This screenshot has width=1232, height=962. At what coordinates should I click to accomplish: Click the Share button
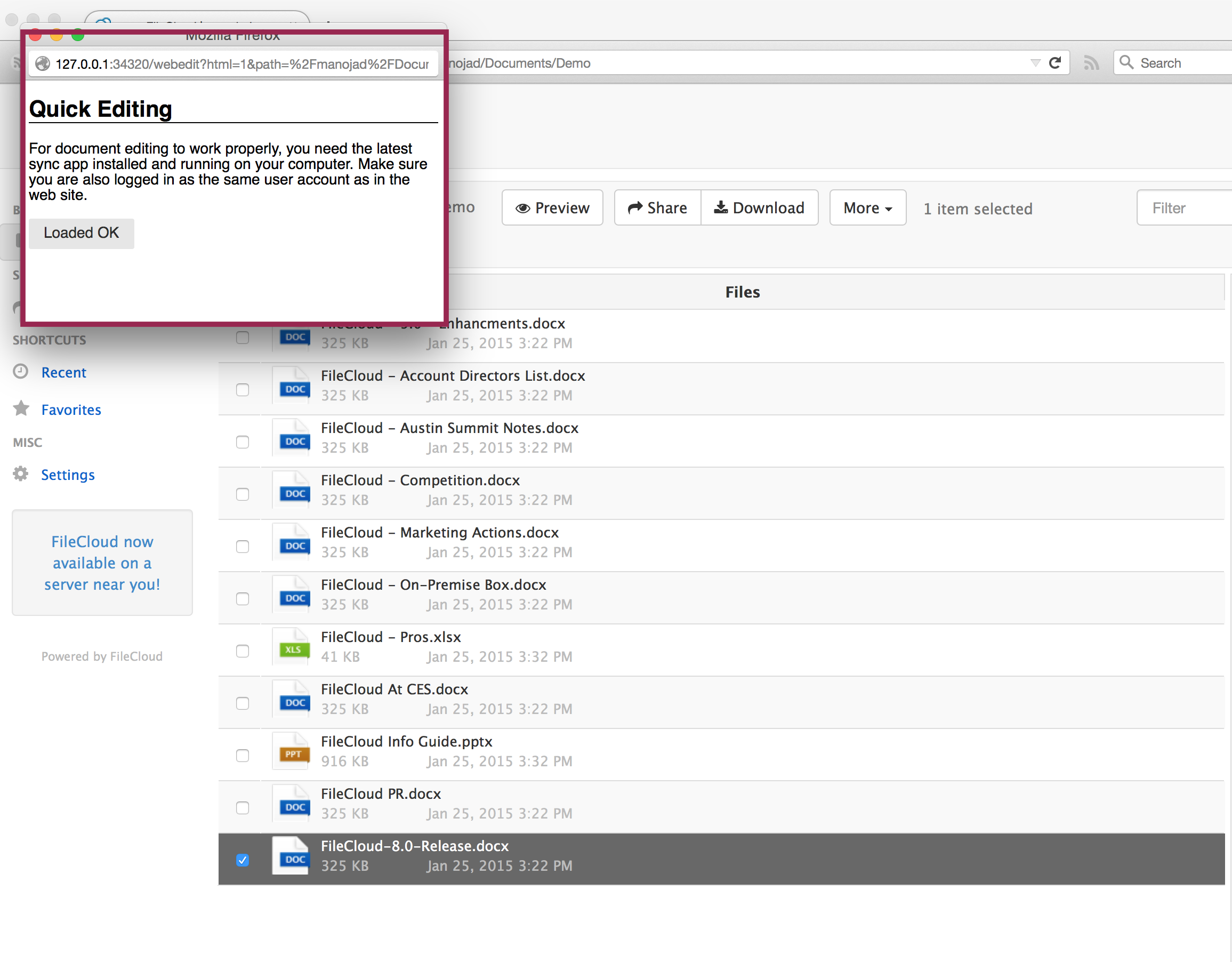coord(658,208)
